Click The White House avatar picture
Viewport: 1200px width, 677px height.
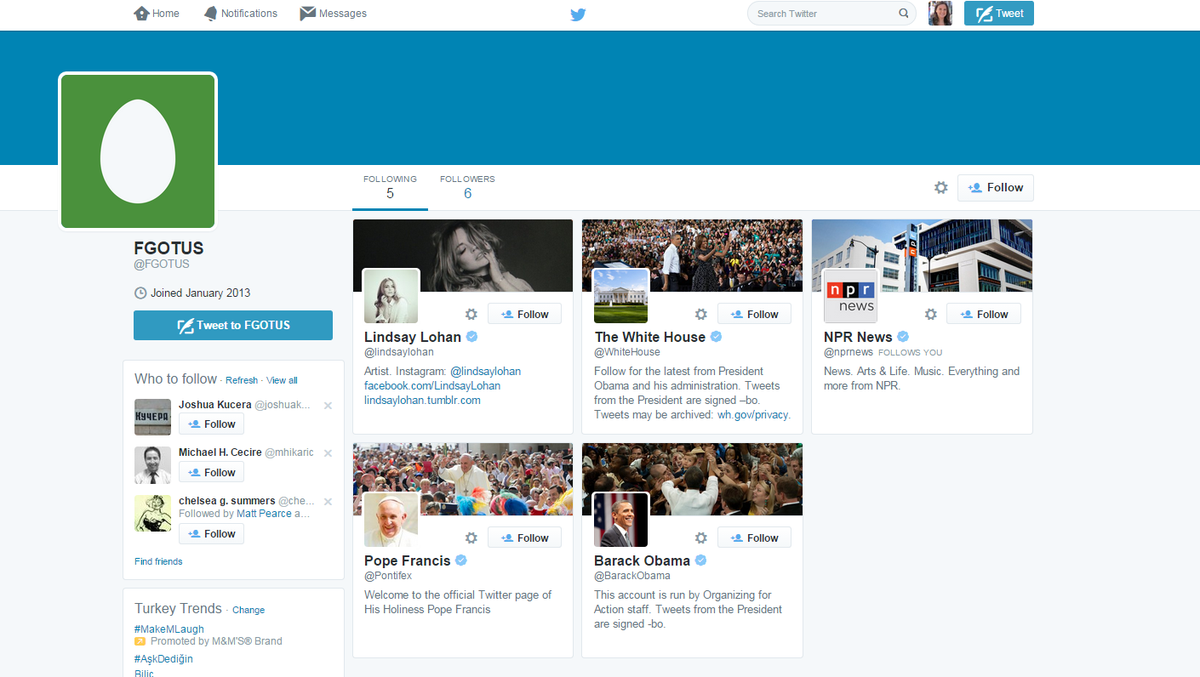click(x=621, y=296)
